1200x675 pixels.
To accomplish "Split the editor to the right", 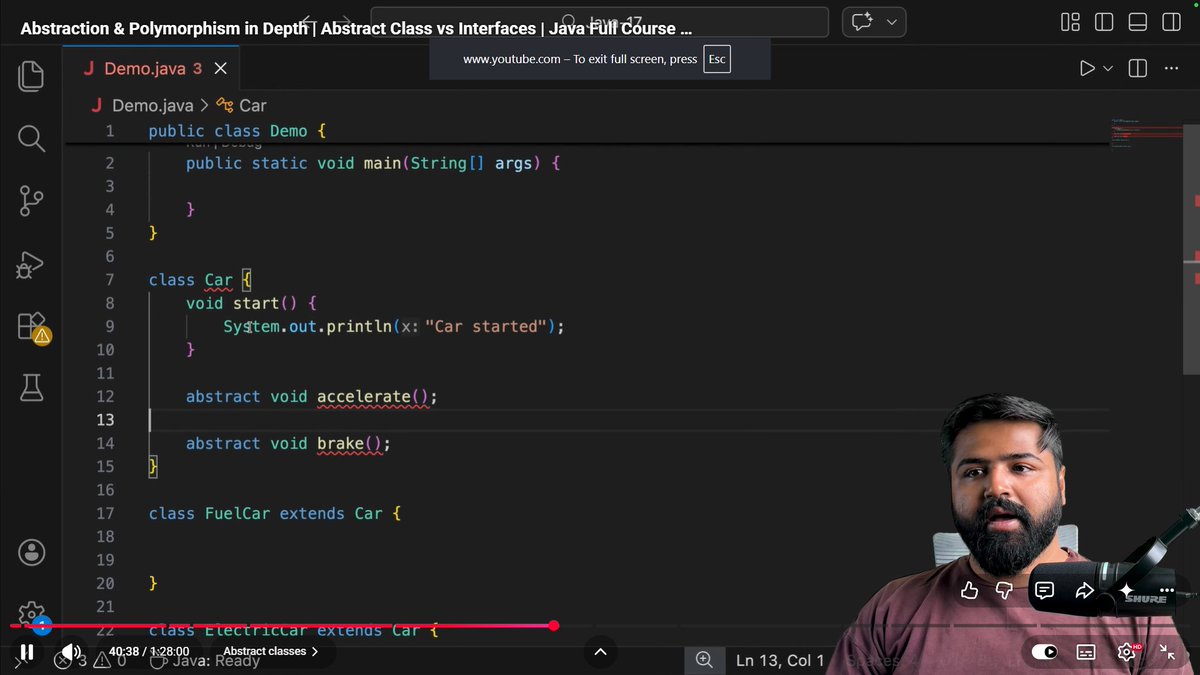I will (x=1137, y=68).
